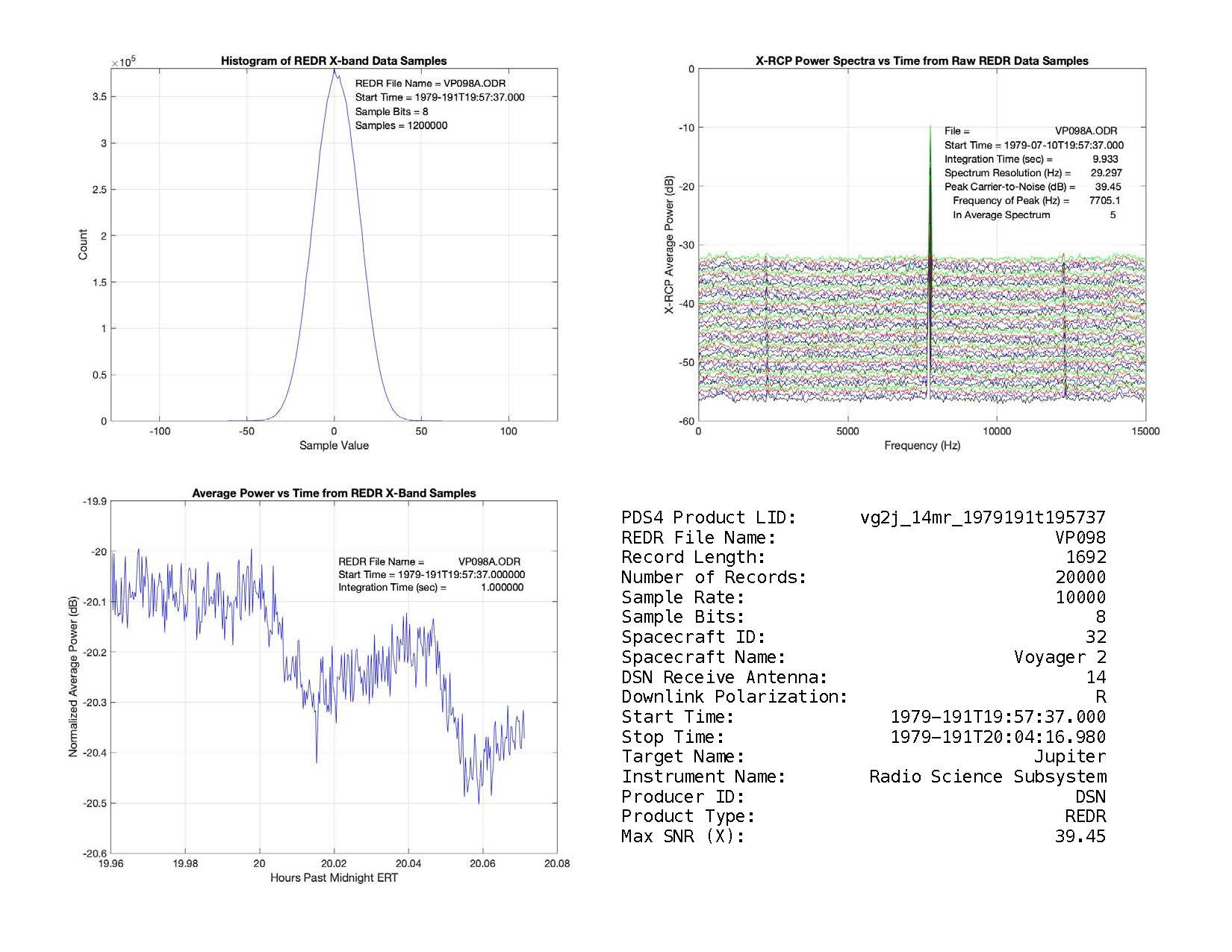
Task: Select the 'Frequency (Hz)' x-axis label
Action: (x=921, y=446)
